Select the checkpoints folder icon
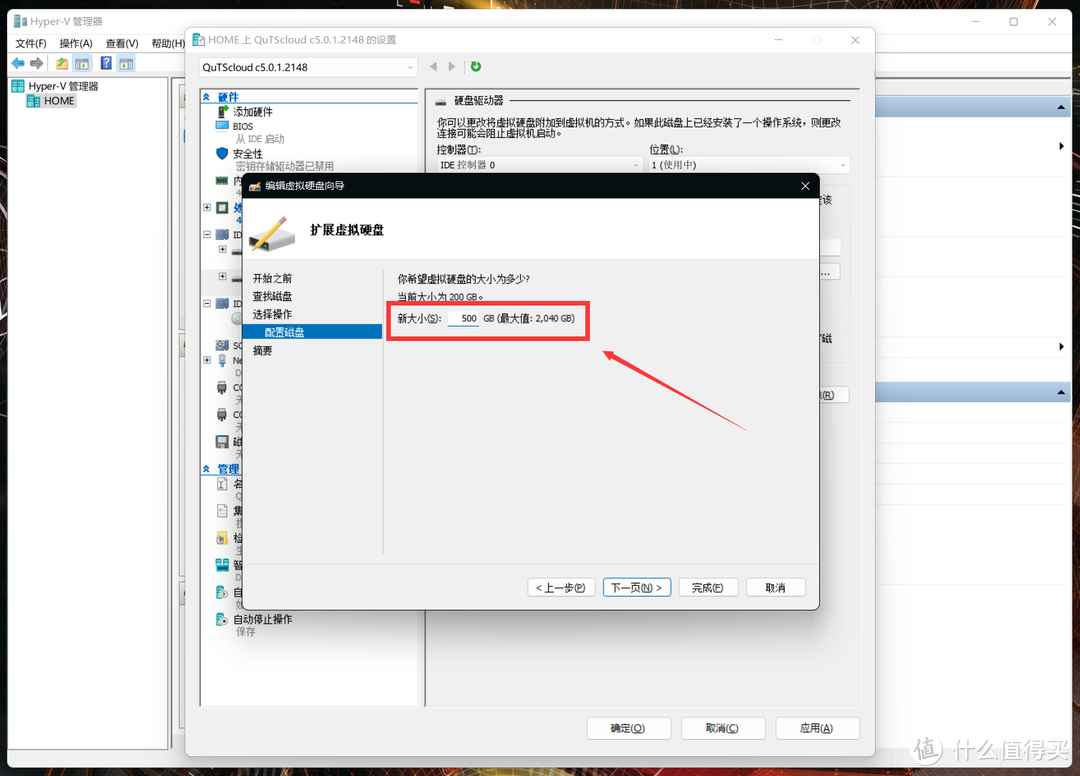Image resolution: width=1080 pixels, height=776 pixels. click(x=222, y=538)
